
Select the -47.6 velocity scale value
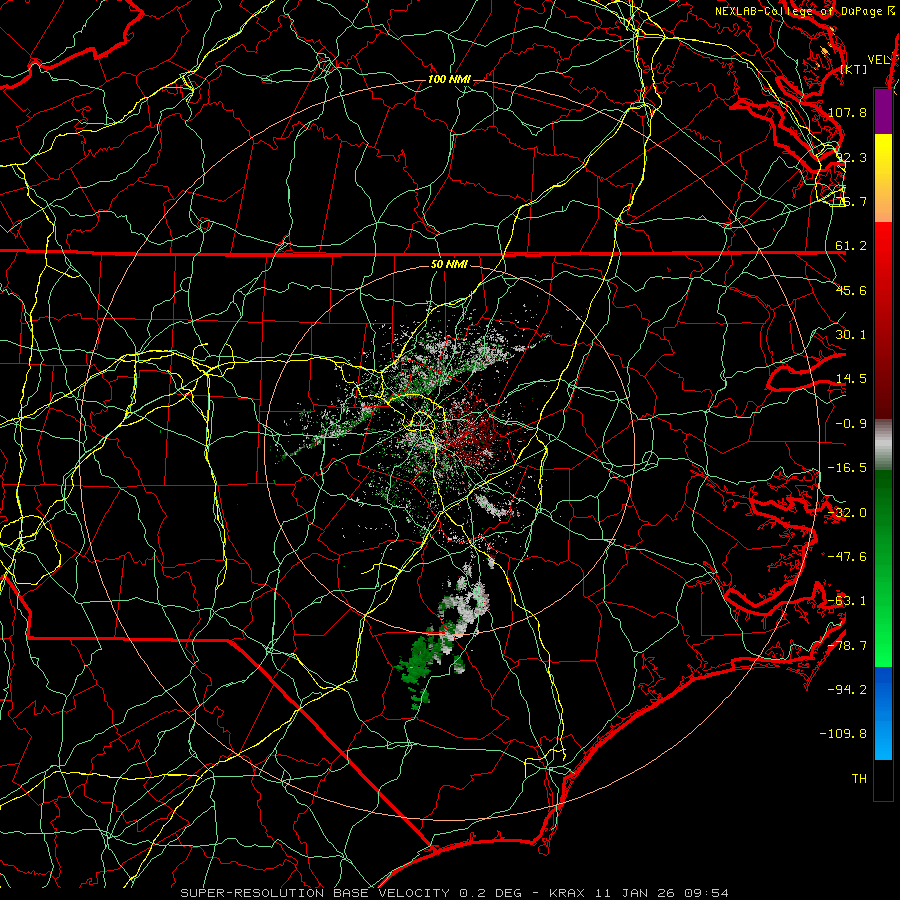tap(847, 557)
